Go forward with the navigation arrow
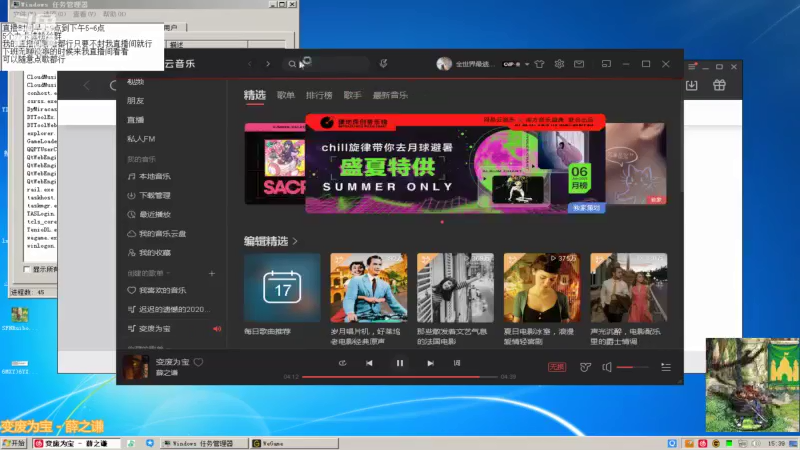This screenshot has height=450, width=800. coord(268,64)
